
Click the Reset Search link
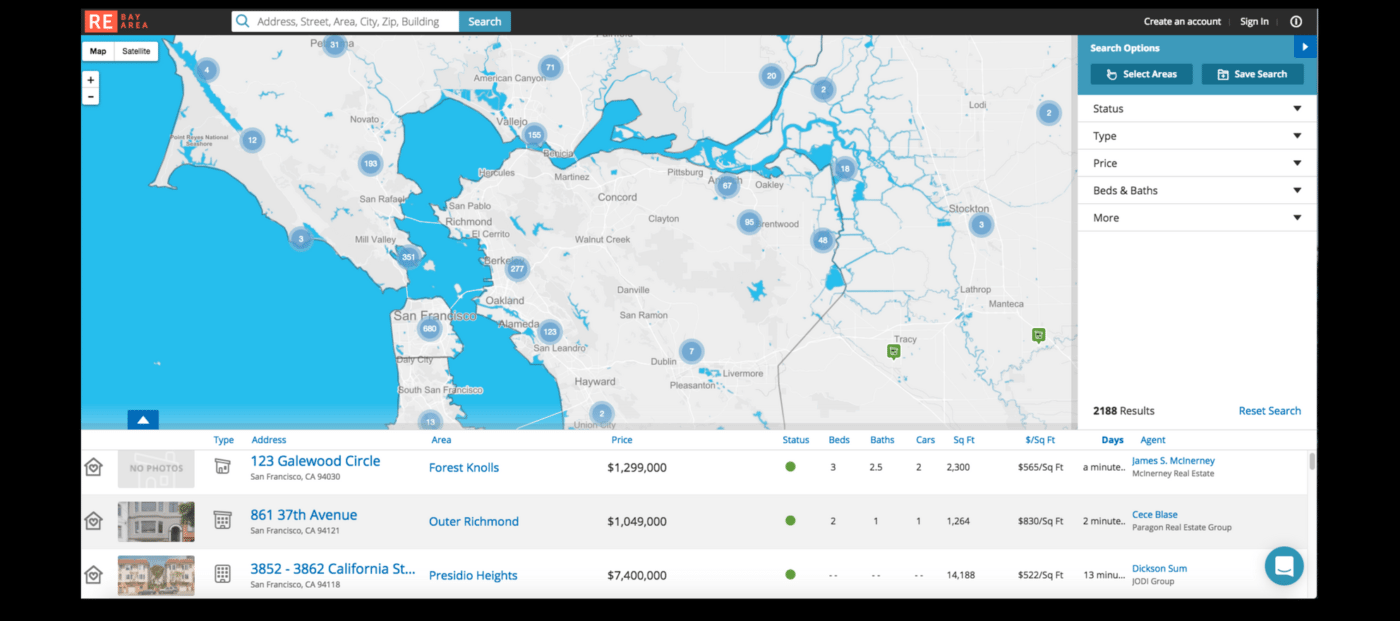coord(1269,411)
